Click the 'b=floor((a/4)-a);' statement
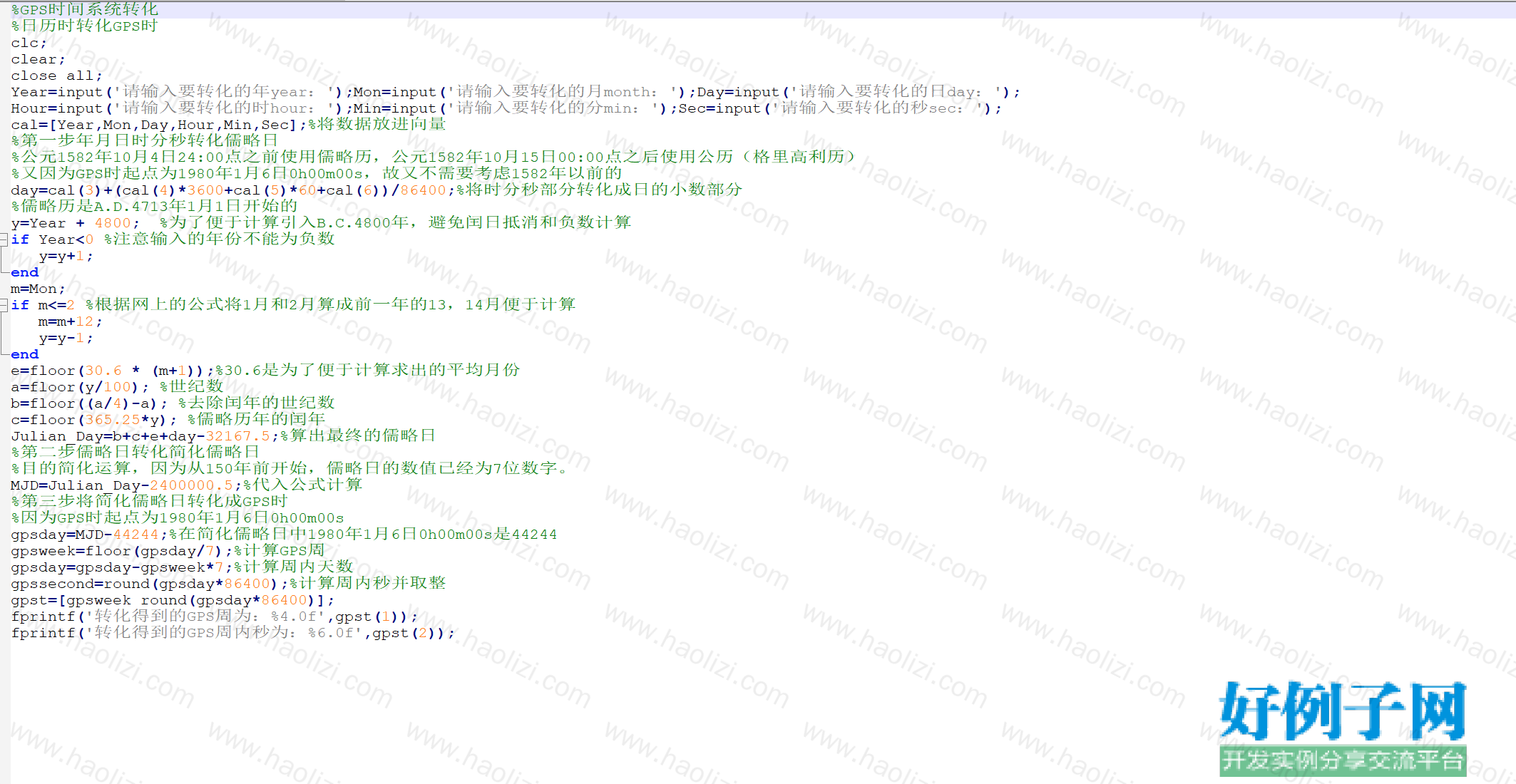1516x784 pixels. (x=89, y=403)
